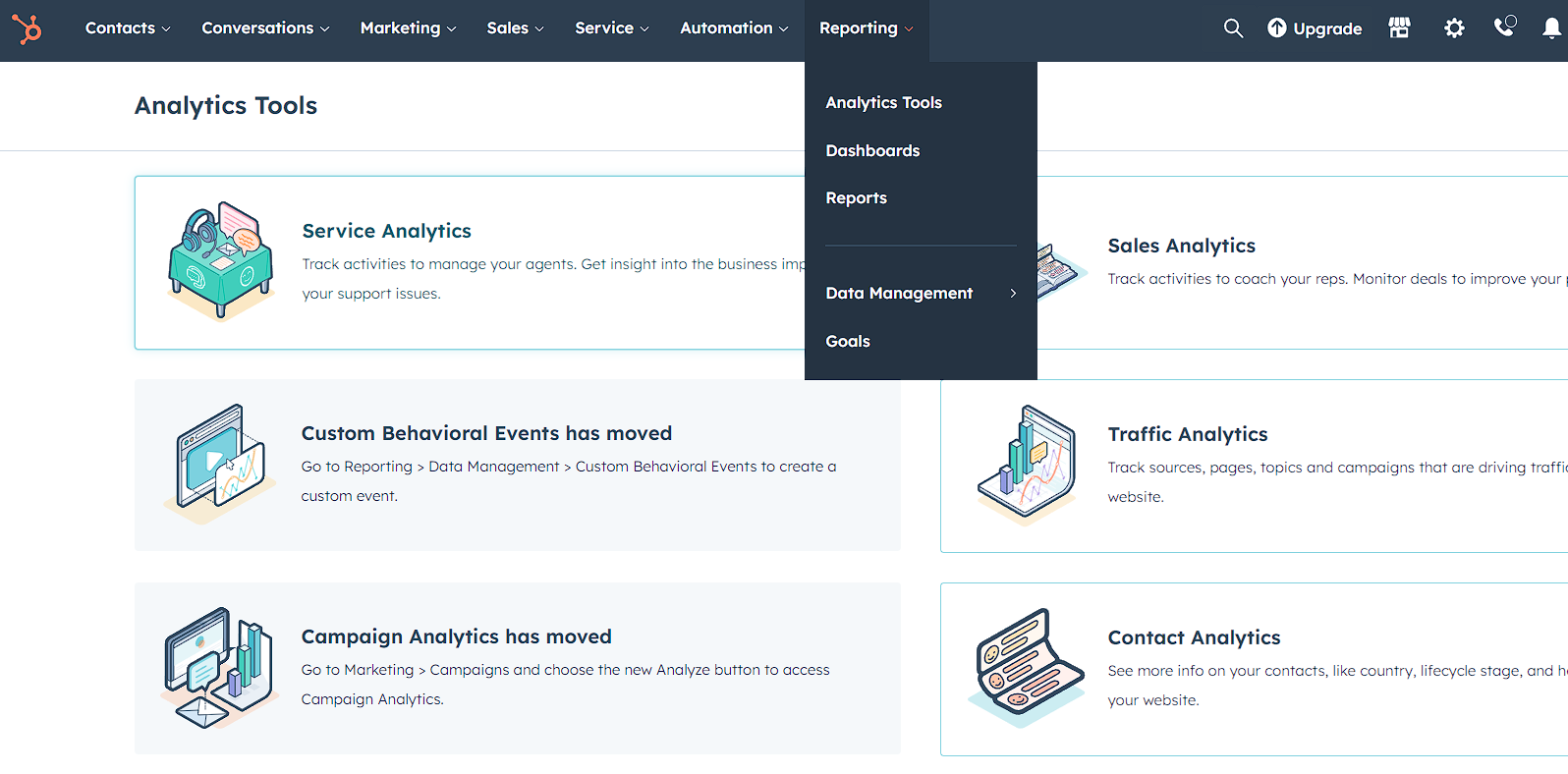Screen dimensions: 1568x774
Task: Open the Traffic Analytics title
Action: (x=1187, y=434)
